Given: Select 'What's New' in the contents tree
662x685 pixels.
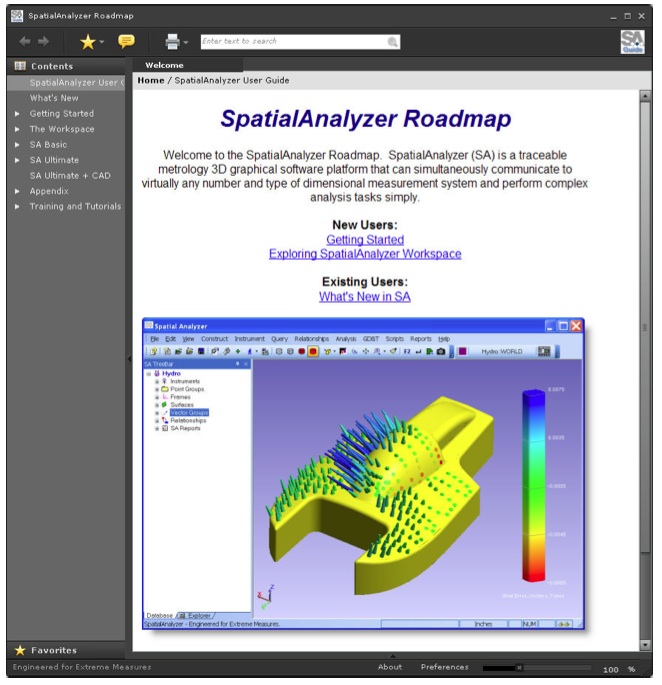Looking at the screenshot, I should coord(54,98).
